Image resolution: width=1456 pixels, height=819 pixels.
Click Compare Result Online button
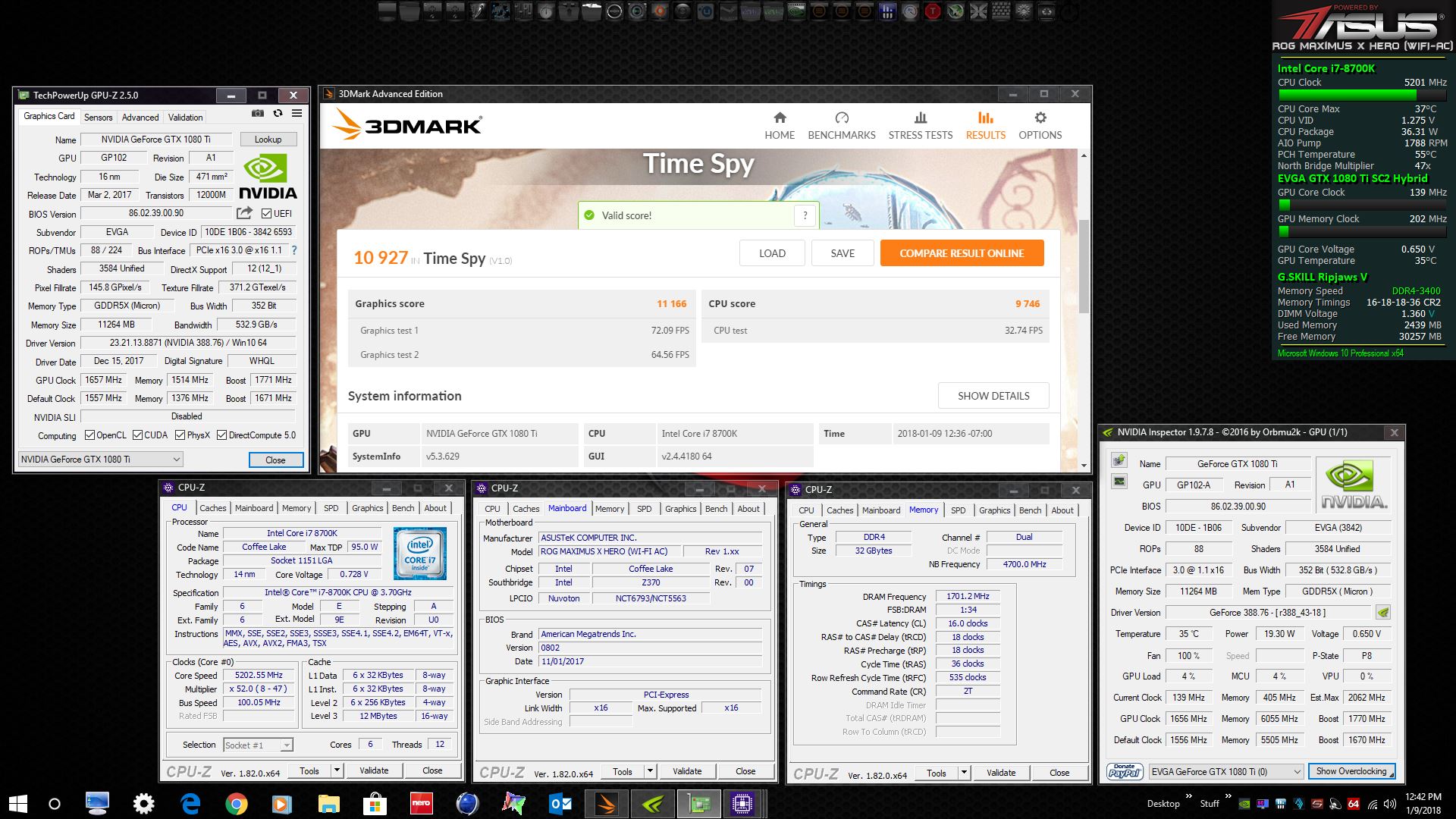click(962, 253)
